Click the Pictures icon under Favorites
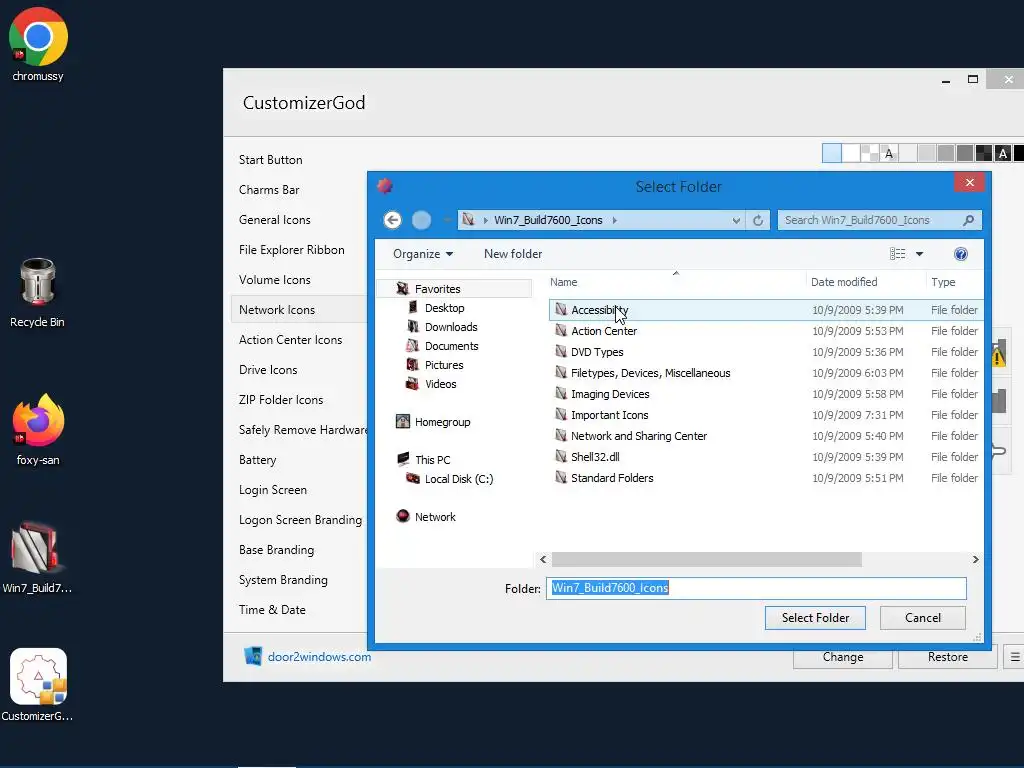This screenshot has height=768, width=1024. 413,364
